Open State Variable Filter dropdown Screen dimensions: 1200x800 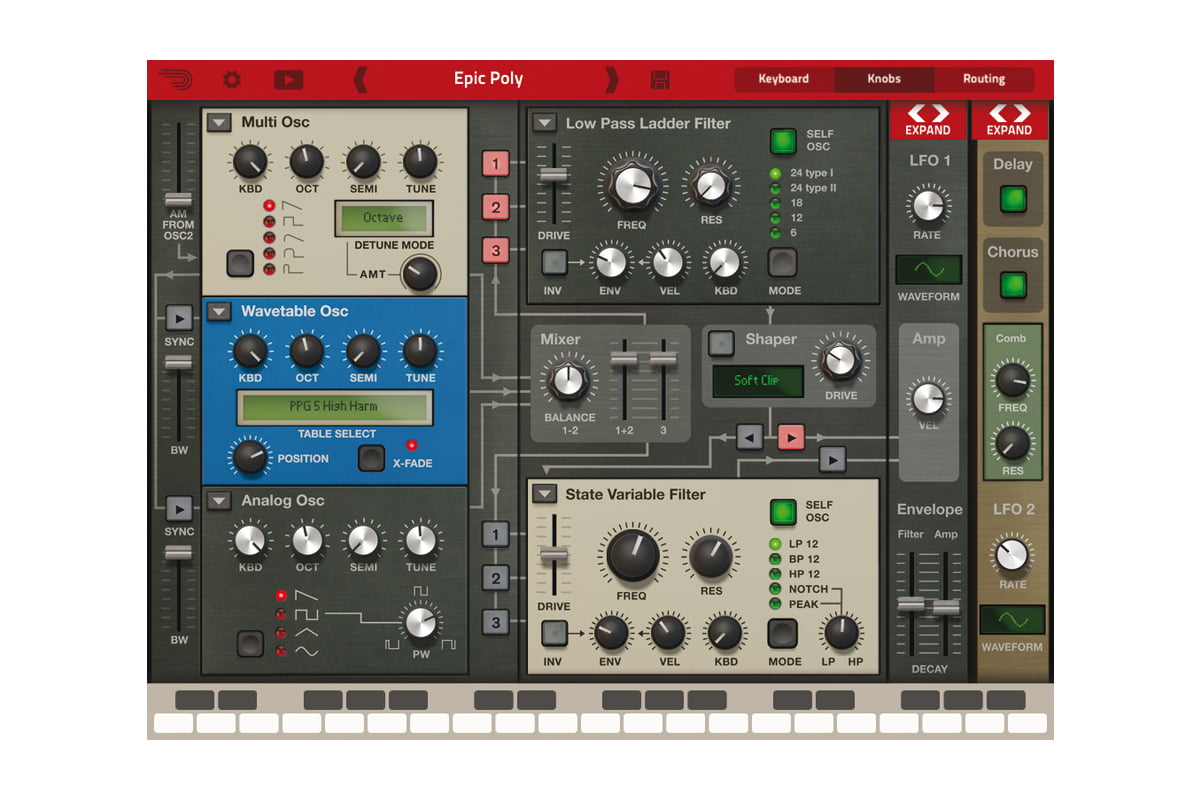click(543, 493)
